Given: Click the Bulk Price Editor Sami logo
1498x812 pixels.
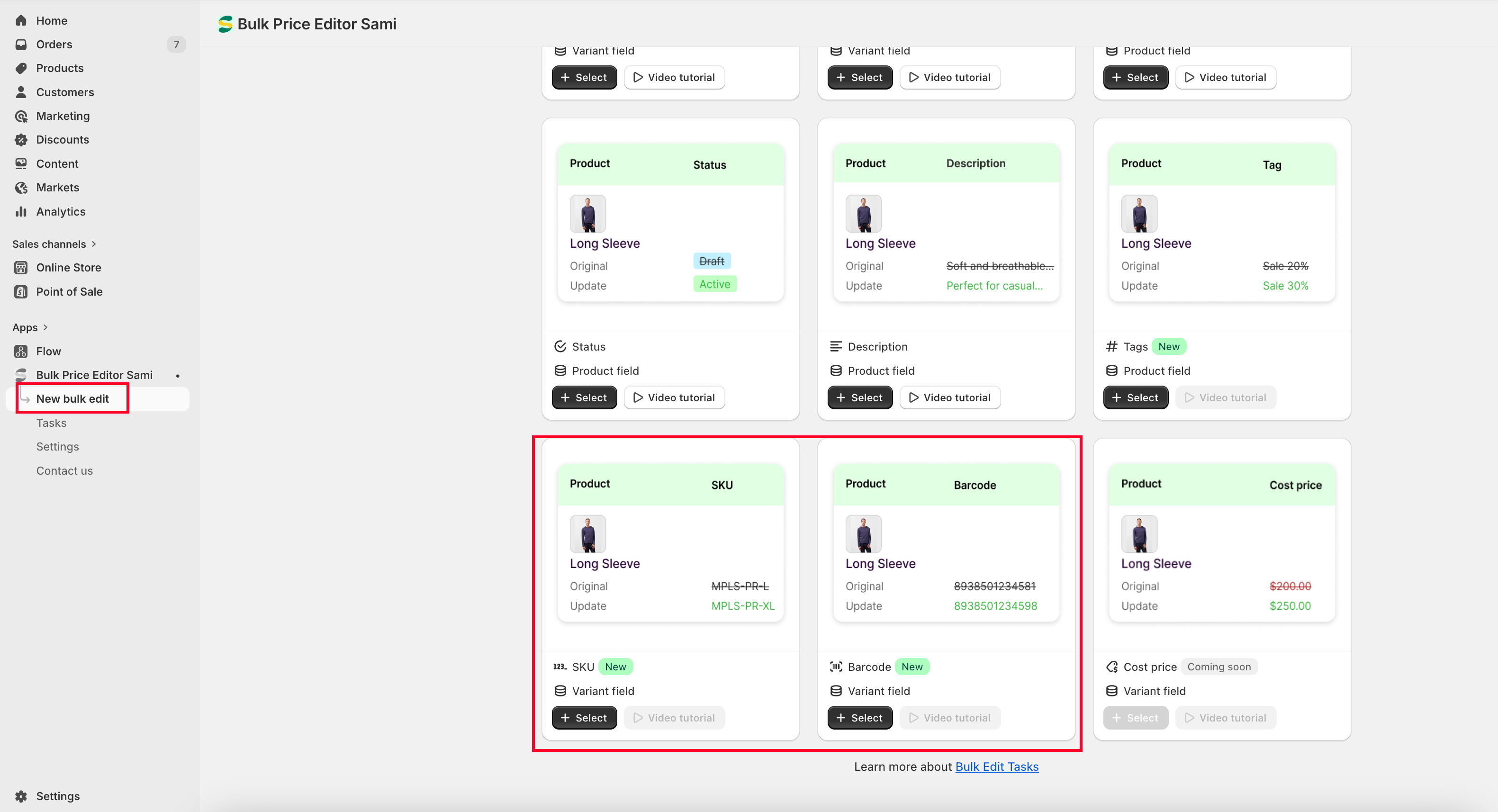Looking at the screenshot, I should 225,24.
